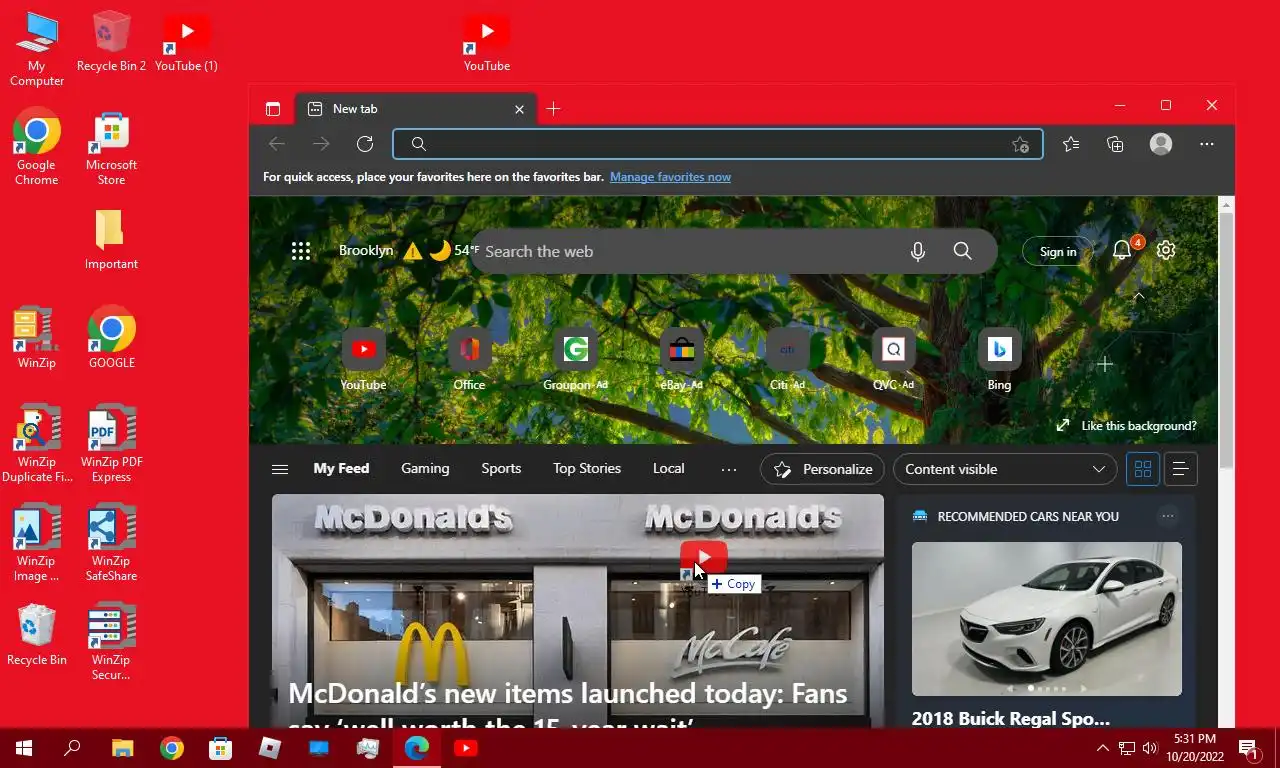Viewport: 1280px width, 768px height.
Task: Switch feed to grid view
Action: click(x=1143, y=469)
